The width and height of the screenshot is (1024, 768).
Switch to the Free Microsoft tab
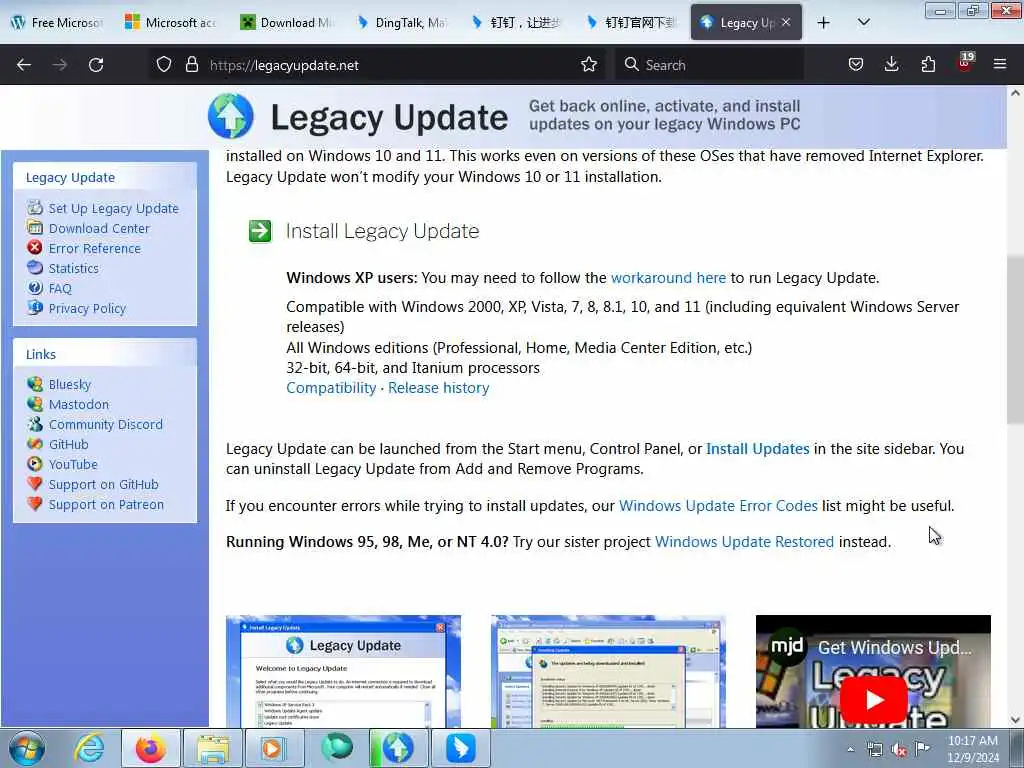(58, 23)
